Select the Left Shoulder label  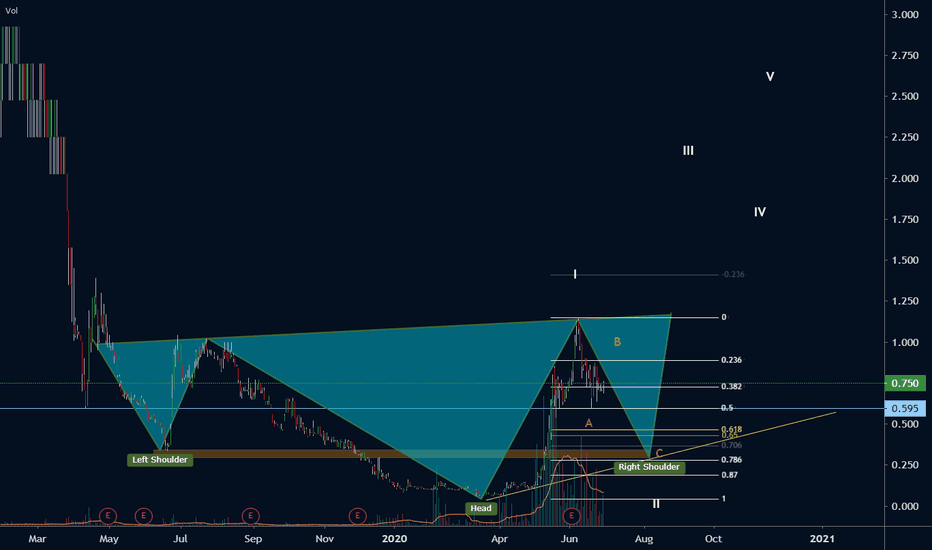point(160,460)
